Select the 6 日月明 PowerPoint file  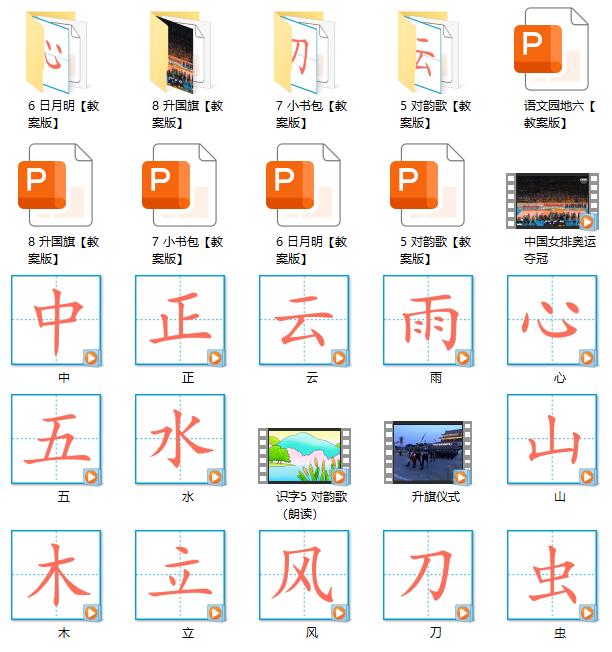(x=304, y=186)
